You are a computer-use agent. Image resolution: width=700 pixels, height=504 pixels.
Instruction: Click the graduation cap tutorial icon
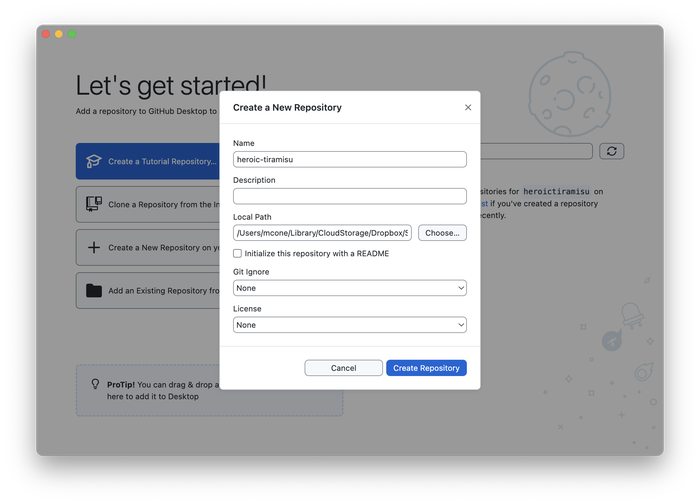94,161
